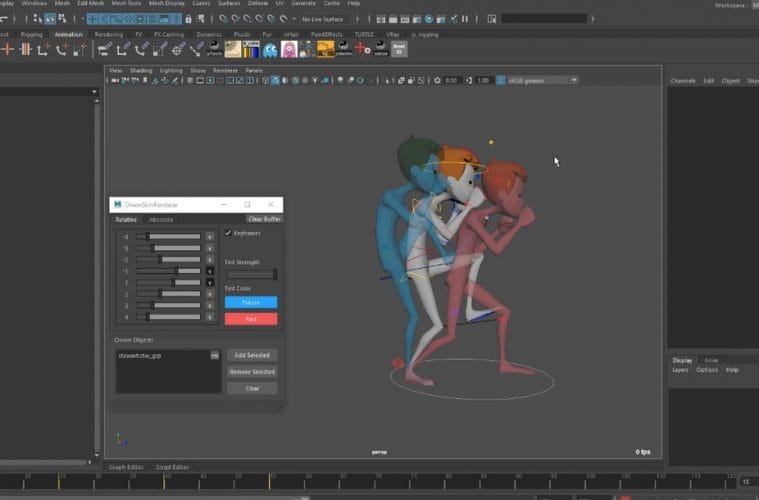The width and height of the screenshot is (759, 500).
Task: Adjust the Tint Strength slider
Action: 251,274
